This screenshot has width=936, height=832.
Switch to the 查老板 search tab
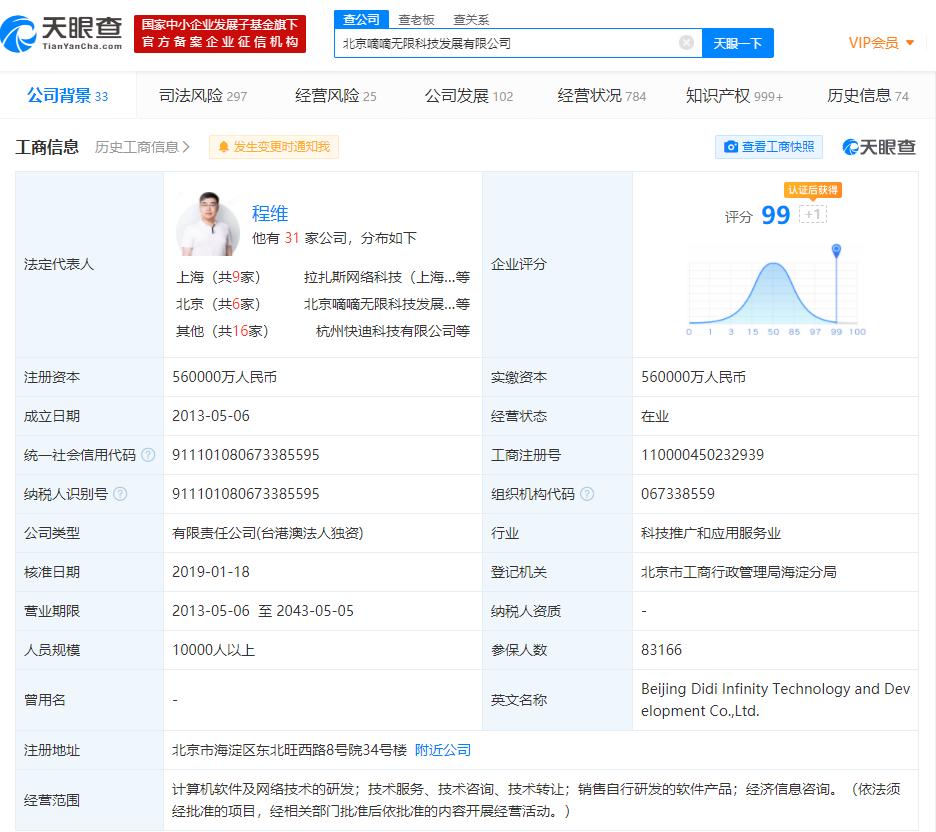416,19
